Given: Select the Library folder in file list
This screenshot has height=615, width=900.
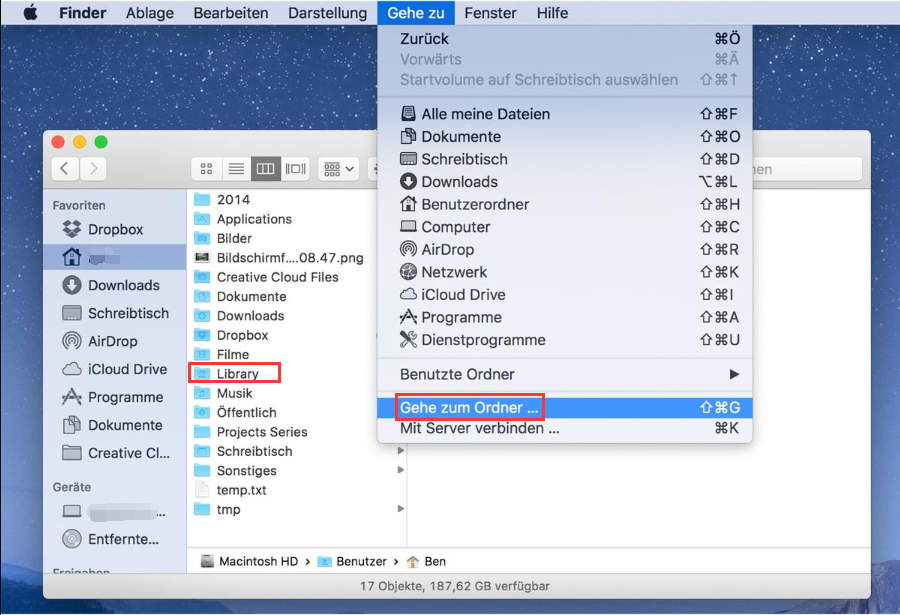Looking at the screenshot, I should pos(237,374).
